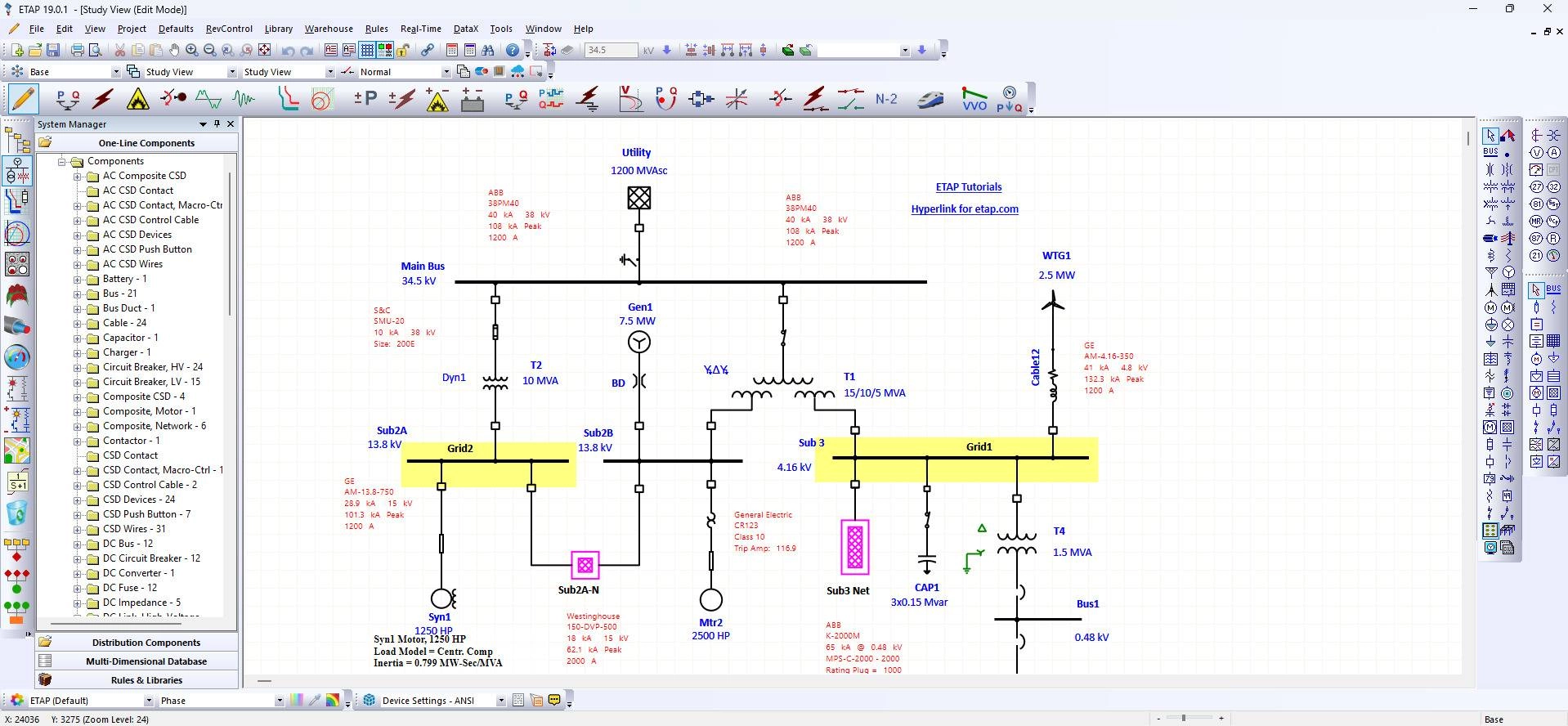Select the One-Line Components header
The width and height of the screenshot is (1568, 726).
point(137,143)
